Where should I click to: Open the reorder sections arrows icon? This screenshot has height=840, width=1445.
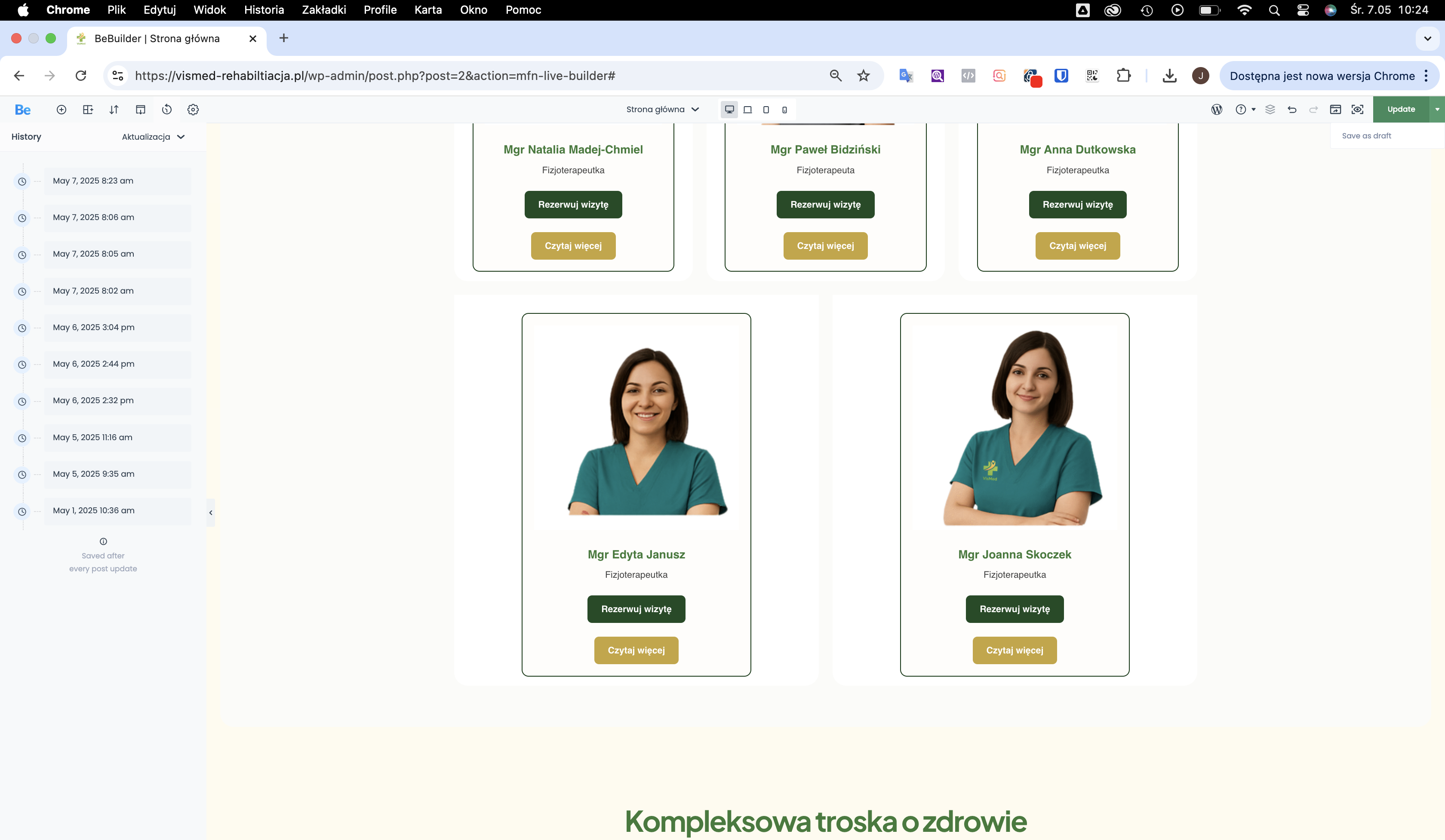click(114, 110)
